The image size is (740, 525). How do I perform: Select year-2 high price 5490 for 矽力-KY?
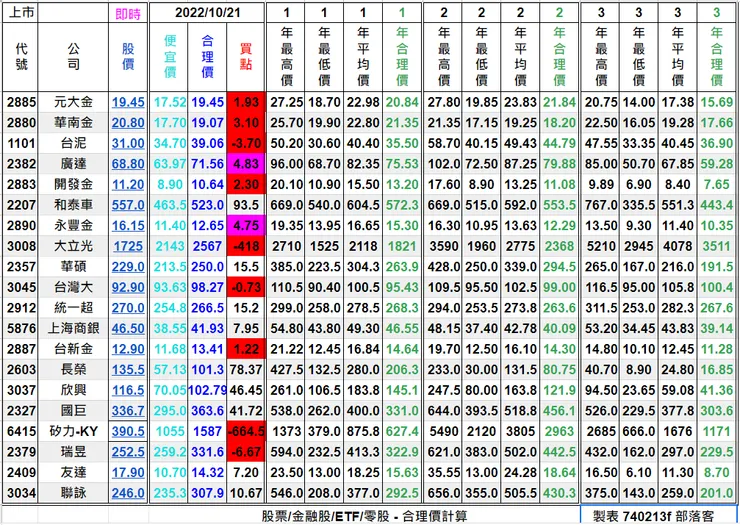[444, 432]
